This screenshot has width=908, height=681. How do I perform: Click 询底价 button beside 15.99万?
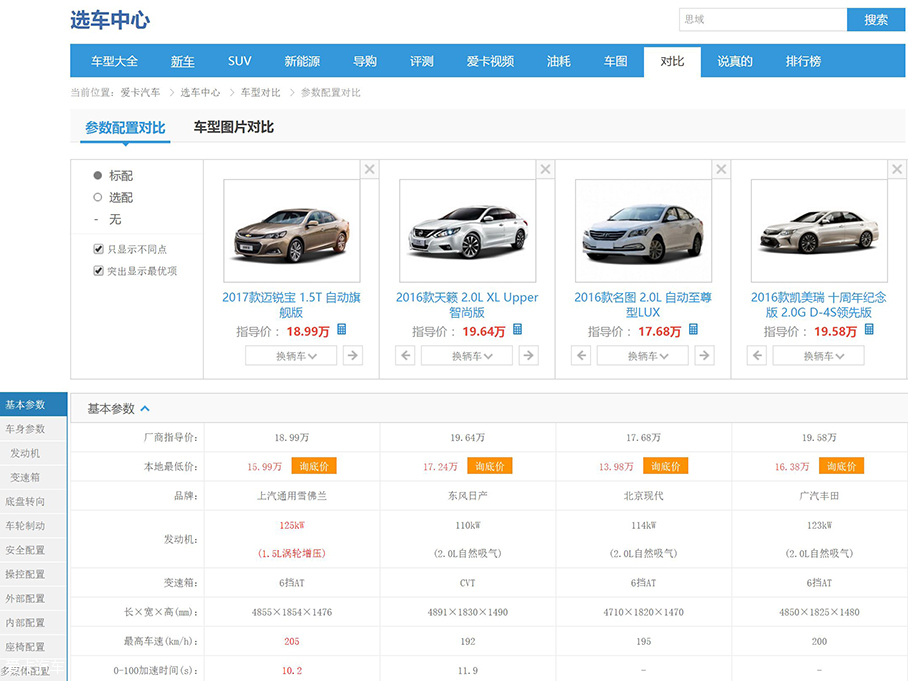[314, 466]
